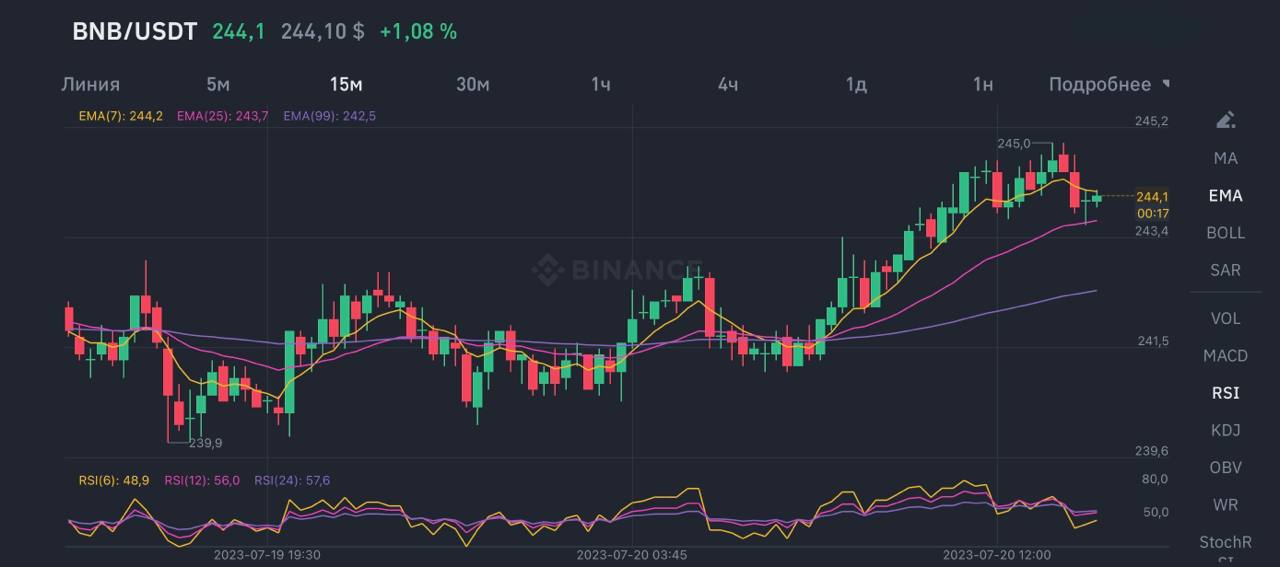Toggle the EMA overlay indicator

1225,195
